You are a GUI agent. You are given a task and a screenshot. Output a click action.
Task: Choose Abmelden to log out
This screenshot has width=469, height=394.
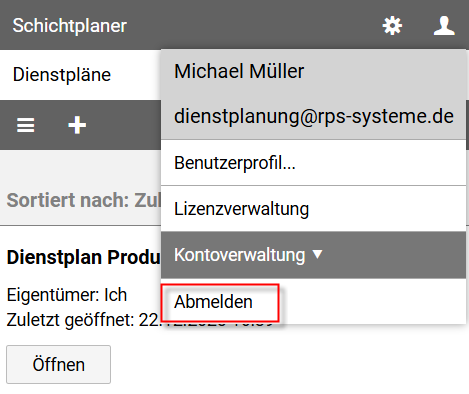tap(213, 302)
